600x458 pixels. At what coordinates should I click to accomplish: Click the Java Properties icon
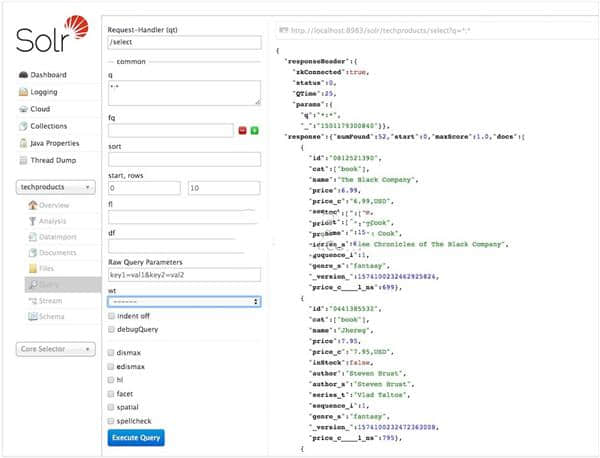(x=22, y=143)
